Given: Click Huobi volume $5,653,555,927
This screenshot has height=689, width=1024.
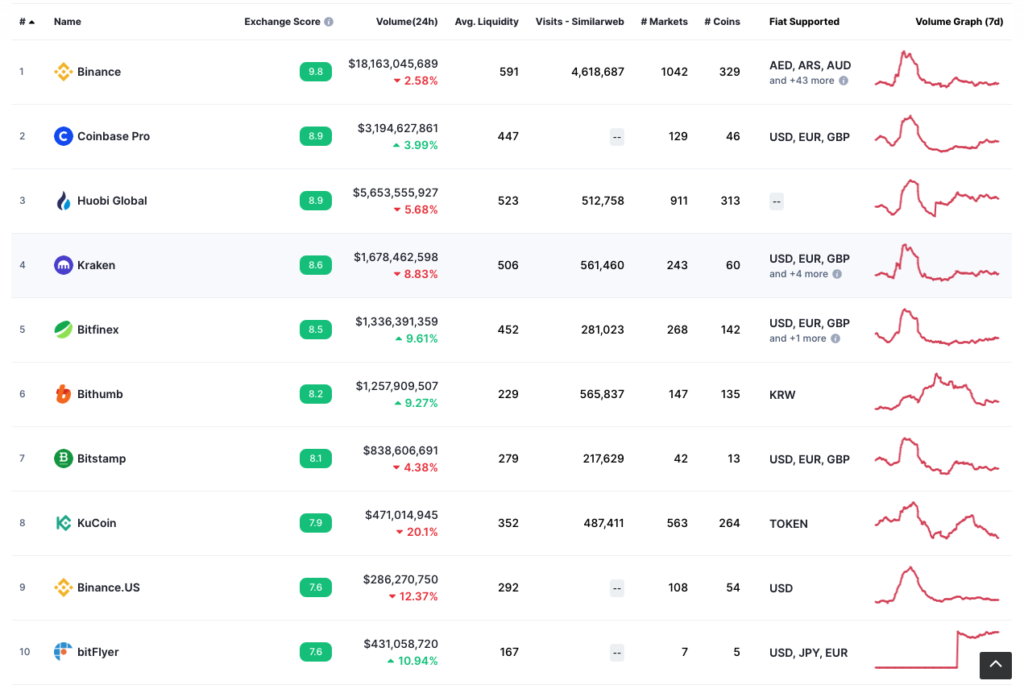Looking at the screenshot, I should click(x=396, y=193).
